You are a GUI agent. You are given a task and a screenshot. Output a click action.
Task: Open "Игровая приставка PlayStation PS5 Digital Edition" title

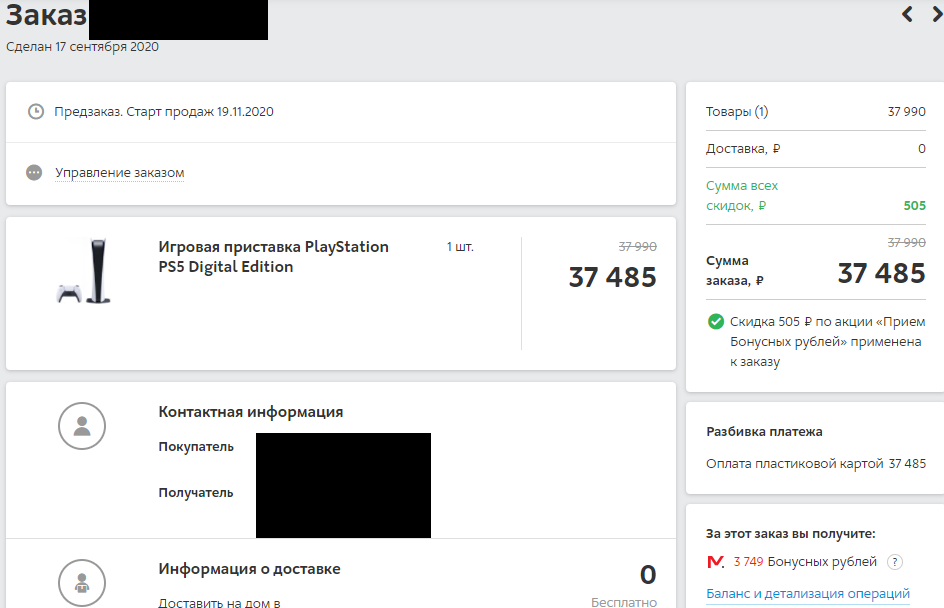[273, 256]
